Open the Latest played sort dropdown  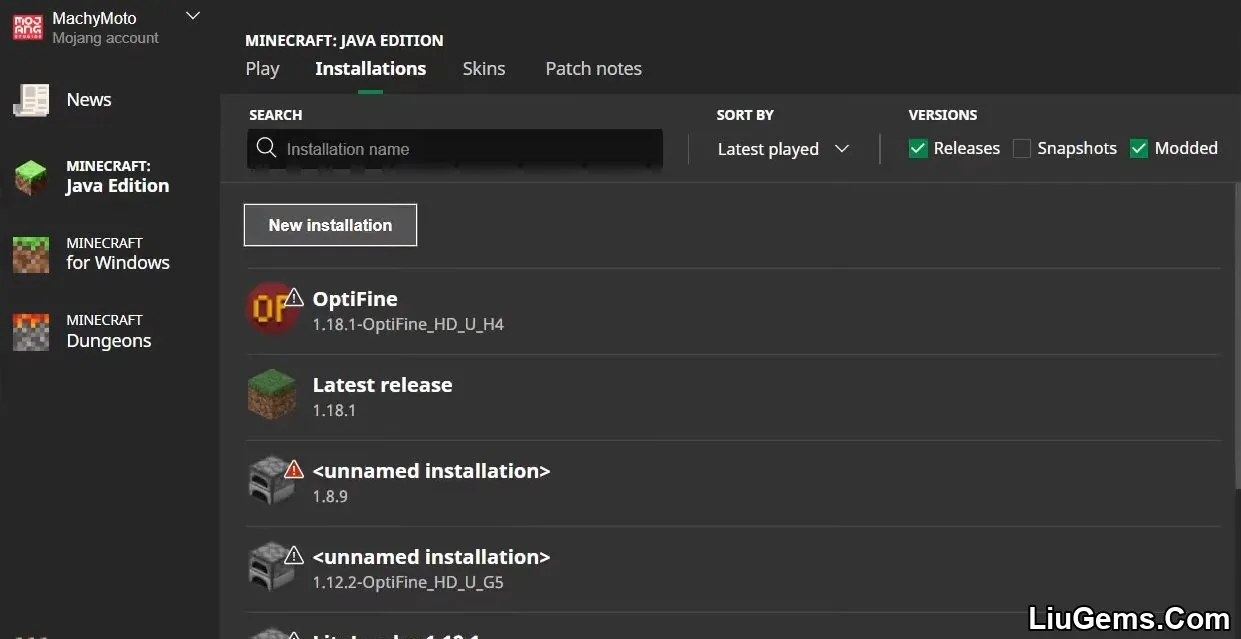tap(784, 149)
